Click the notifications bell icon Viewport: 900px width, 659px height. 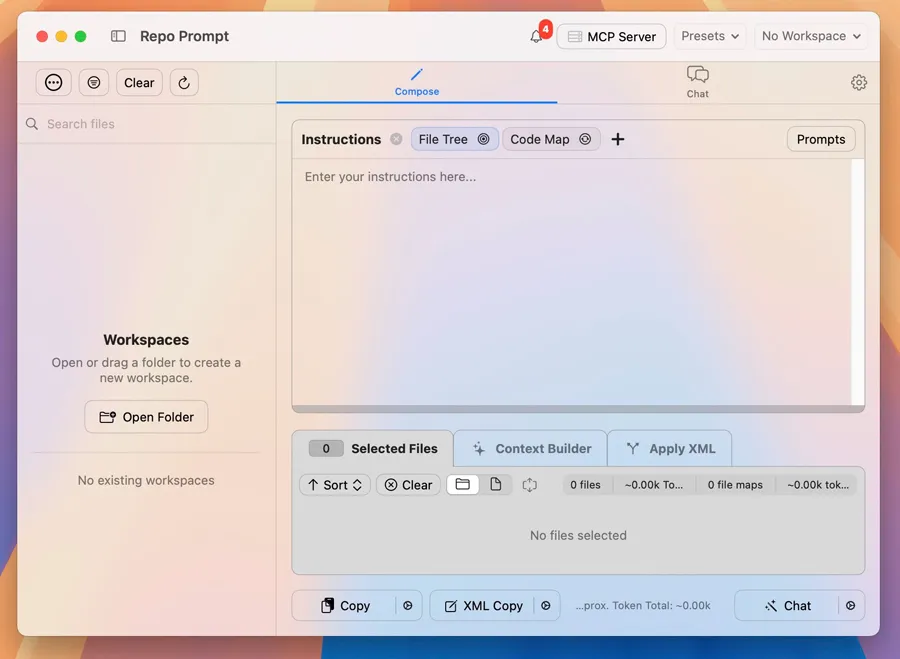(536, 37)
